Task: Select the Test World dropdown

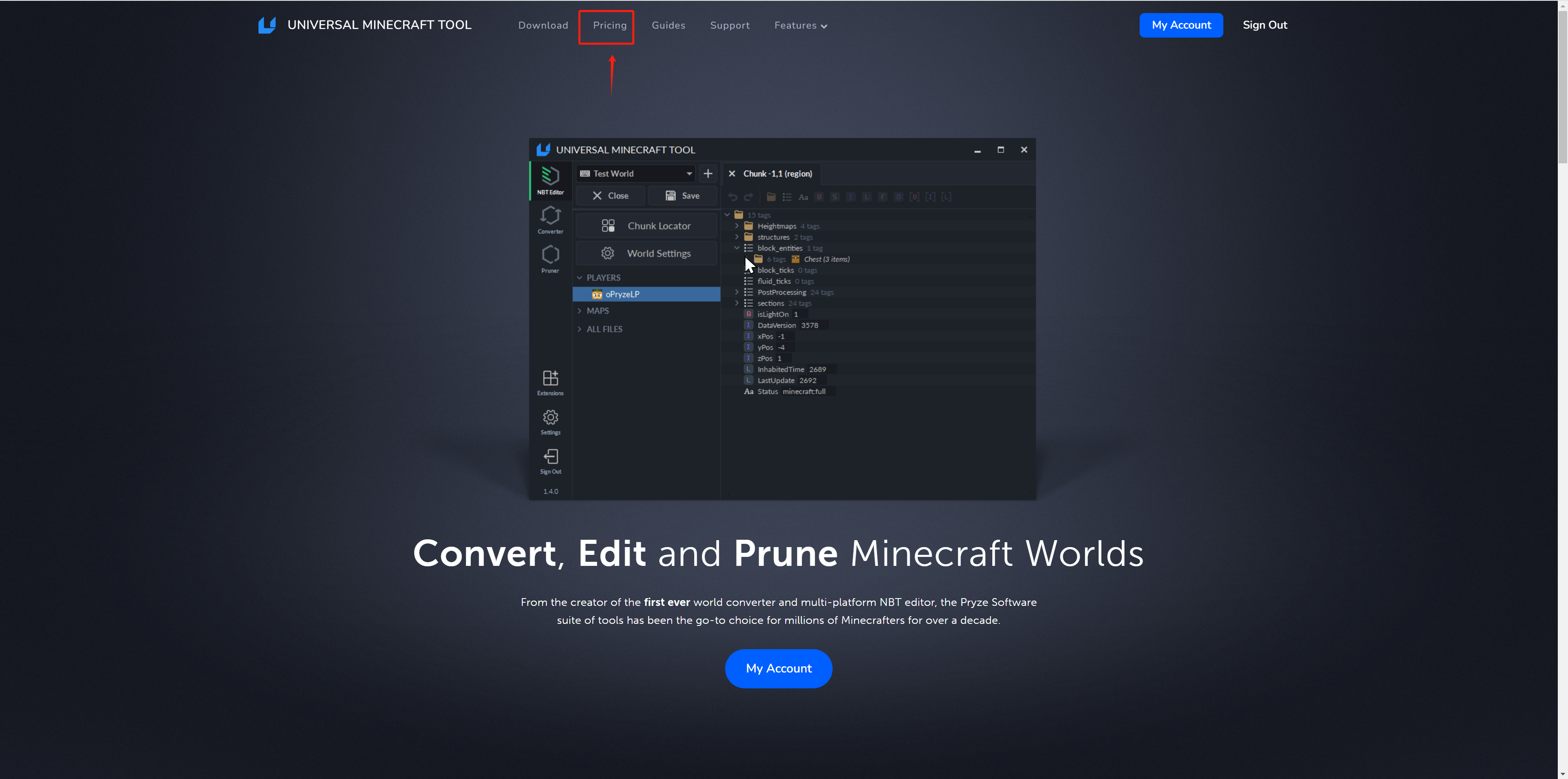Action: [635, 173]
